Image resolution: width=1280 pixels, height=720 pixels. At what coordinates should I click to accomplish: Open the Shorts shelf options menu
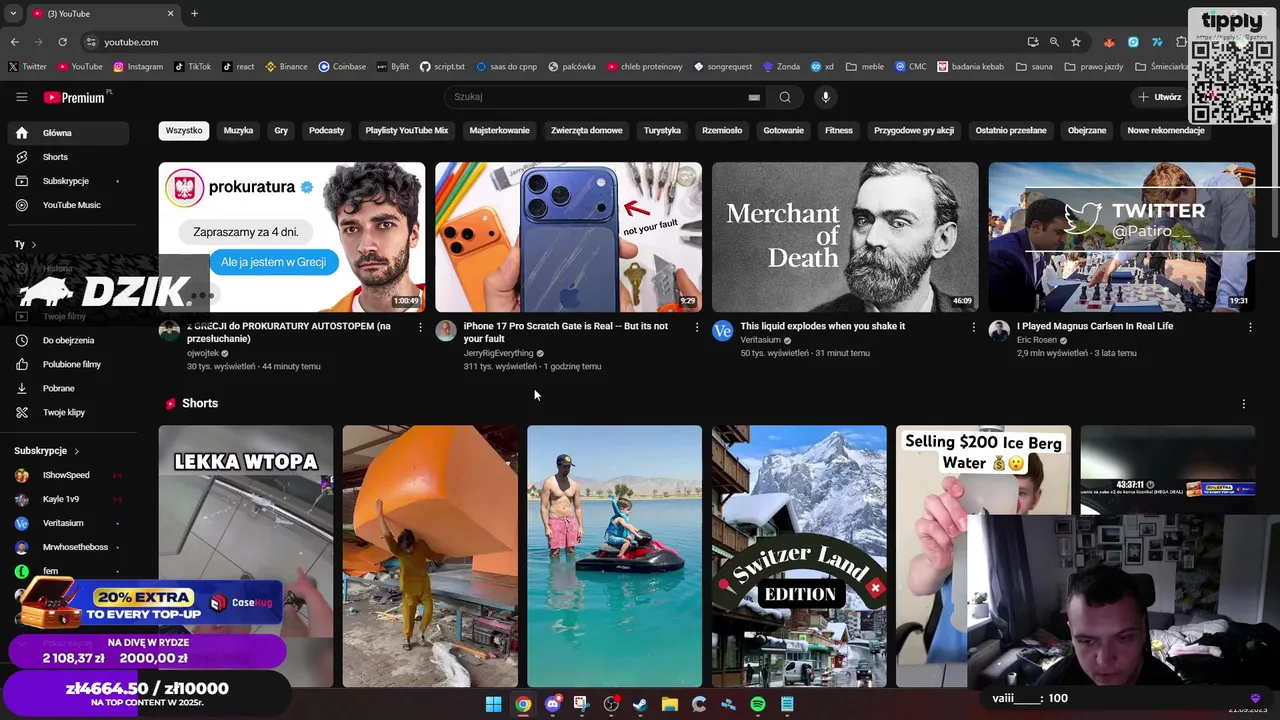coord(1244,404)
